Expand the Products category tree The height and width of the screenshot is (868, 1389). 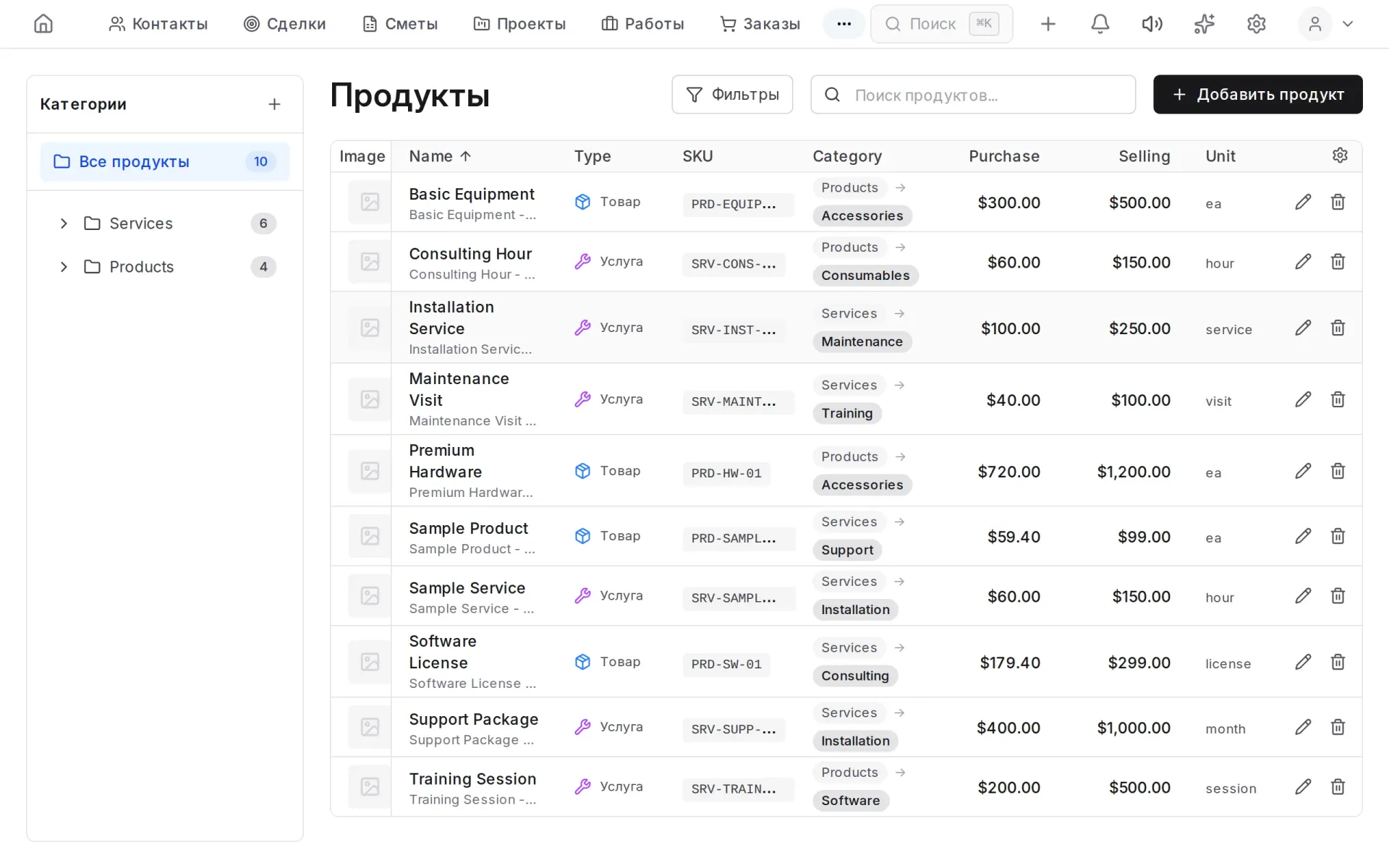point(64,267)
